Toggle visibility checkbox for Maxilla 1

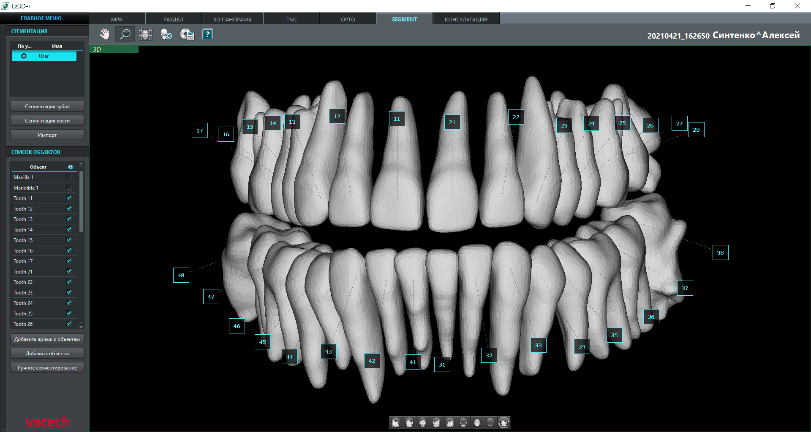click(x=69, y=177)
